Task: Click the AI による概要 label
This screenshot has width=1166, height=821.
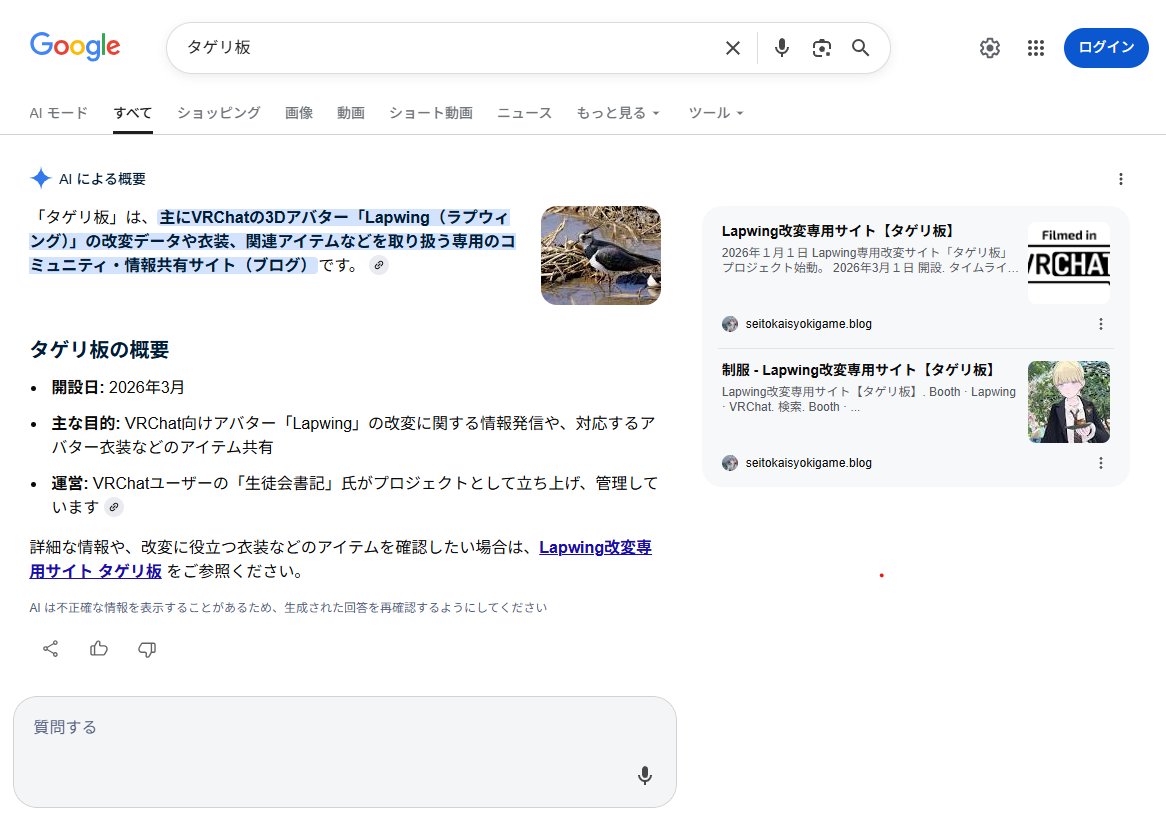Action: click(103, 179)
